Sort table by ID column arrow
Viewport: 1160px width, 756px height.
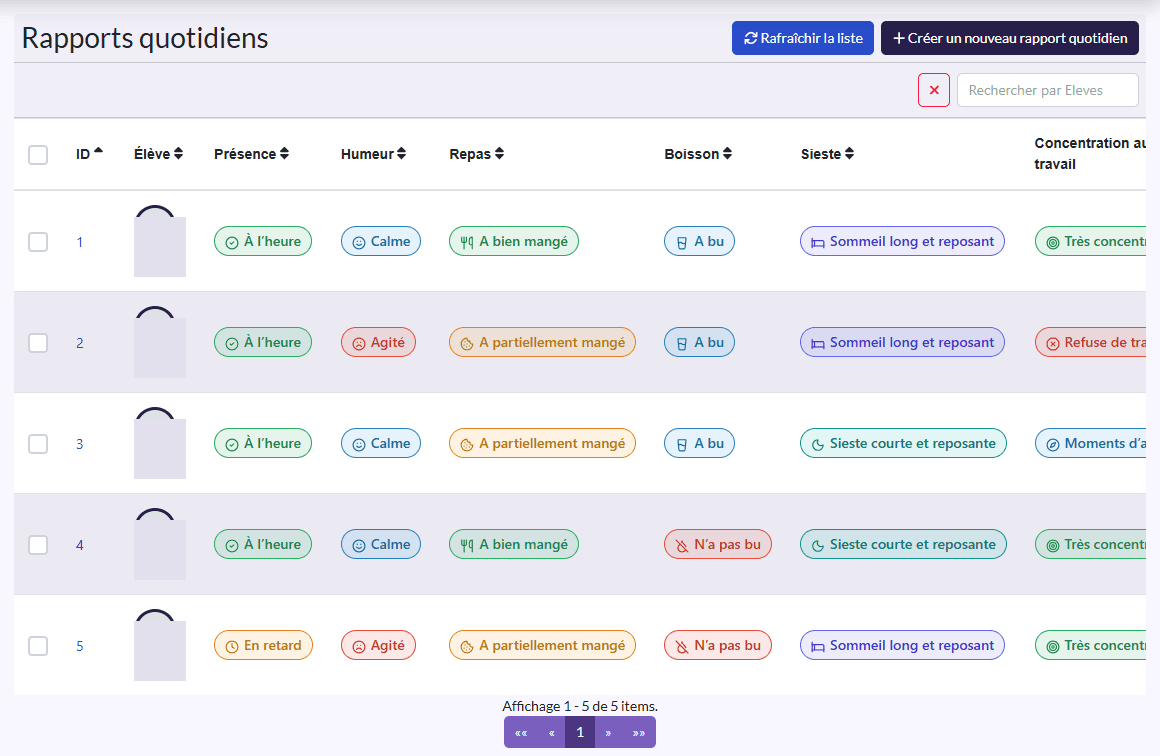click(98, 152)
